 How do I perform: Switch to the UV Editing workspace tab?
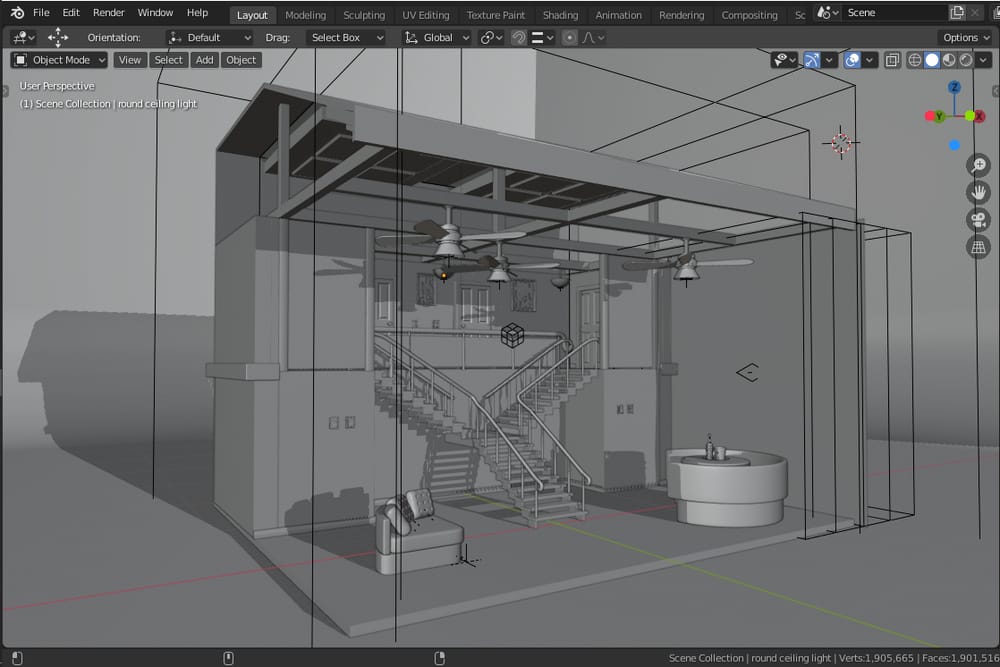[425, 15]
